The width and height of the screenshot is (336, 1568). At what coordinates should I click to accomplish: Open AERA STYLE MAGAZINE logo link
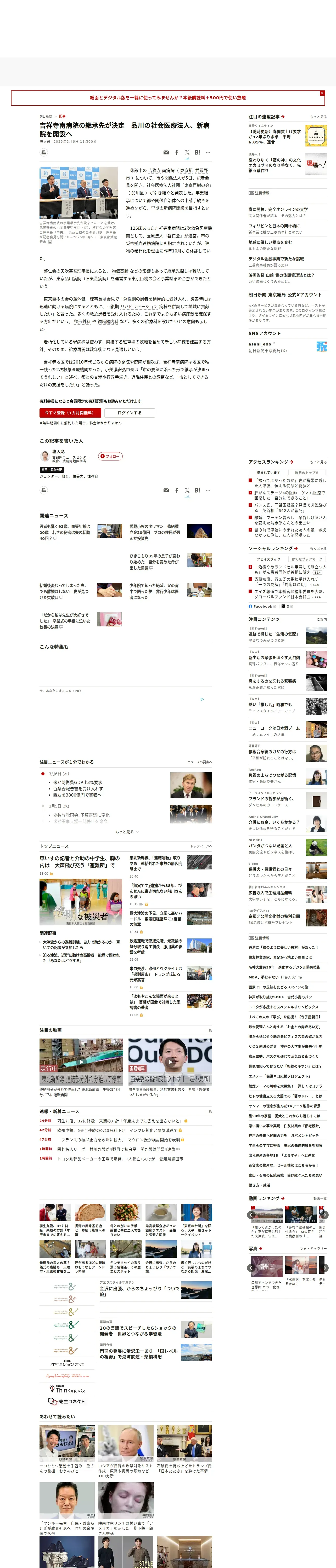point(67,1363)
